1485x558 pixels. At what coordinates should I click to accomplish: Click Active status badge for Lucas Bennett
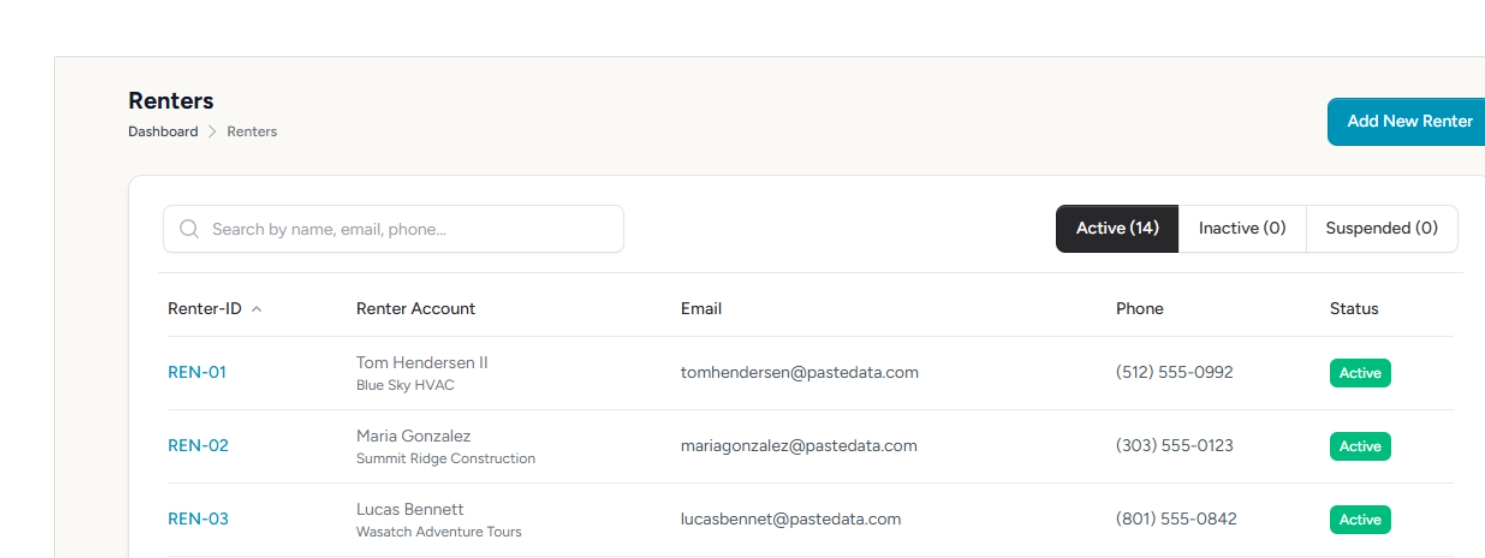(1359, 519)
